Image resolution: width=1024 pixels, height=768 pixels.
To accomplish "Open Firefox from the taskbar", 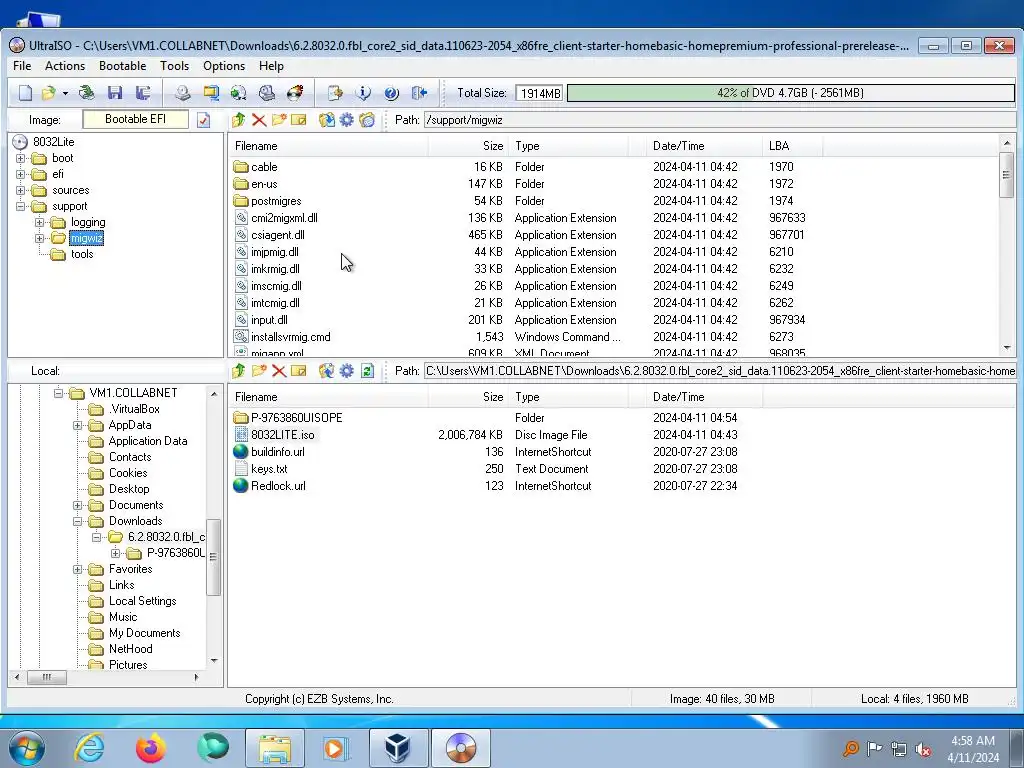I will tap(150, 748).
